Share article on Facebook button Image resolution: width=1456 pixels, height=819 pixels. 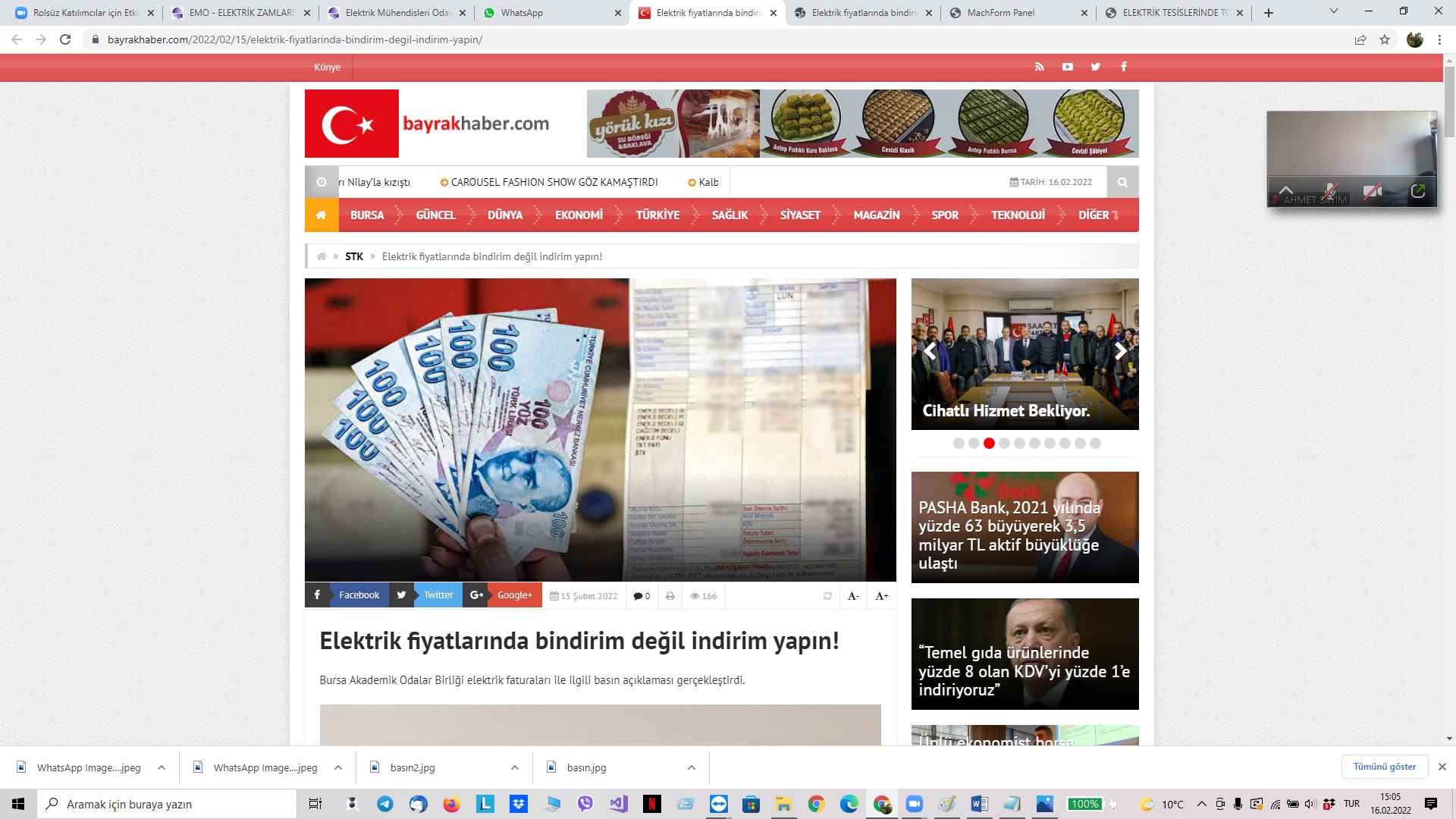point(347,595)
